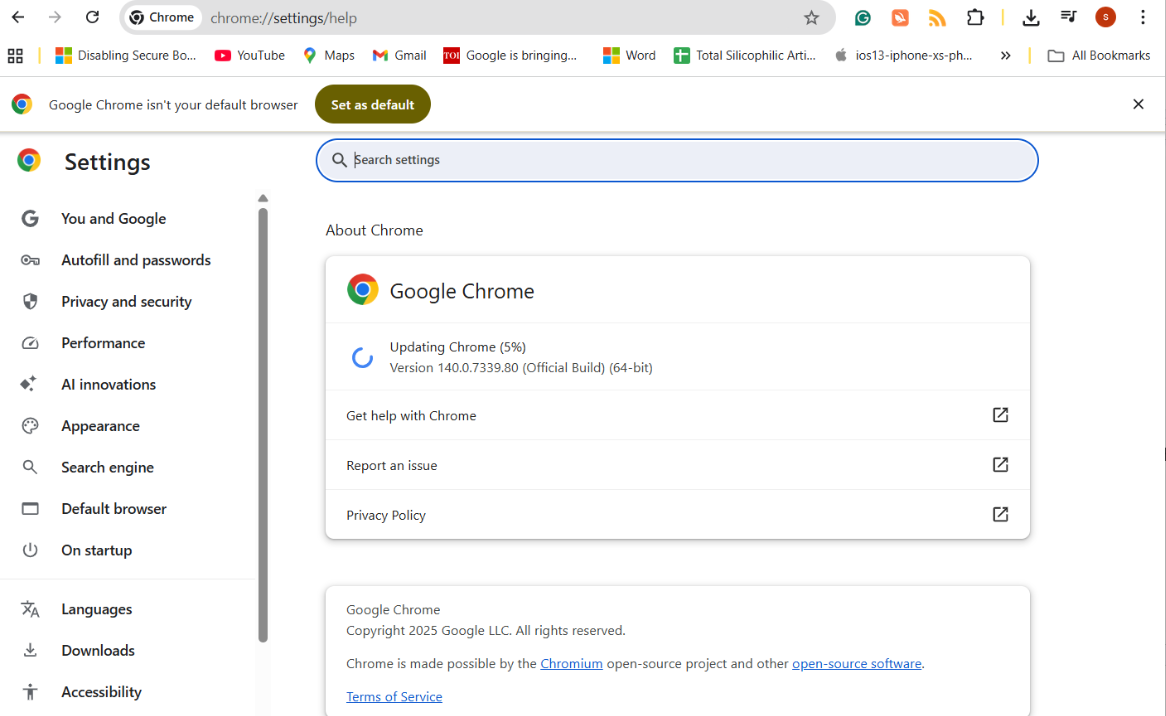Expand the hidden bookmarks chevron
Viewport: 1166px width, 716px height.
point(1005,55)
